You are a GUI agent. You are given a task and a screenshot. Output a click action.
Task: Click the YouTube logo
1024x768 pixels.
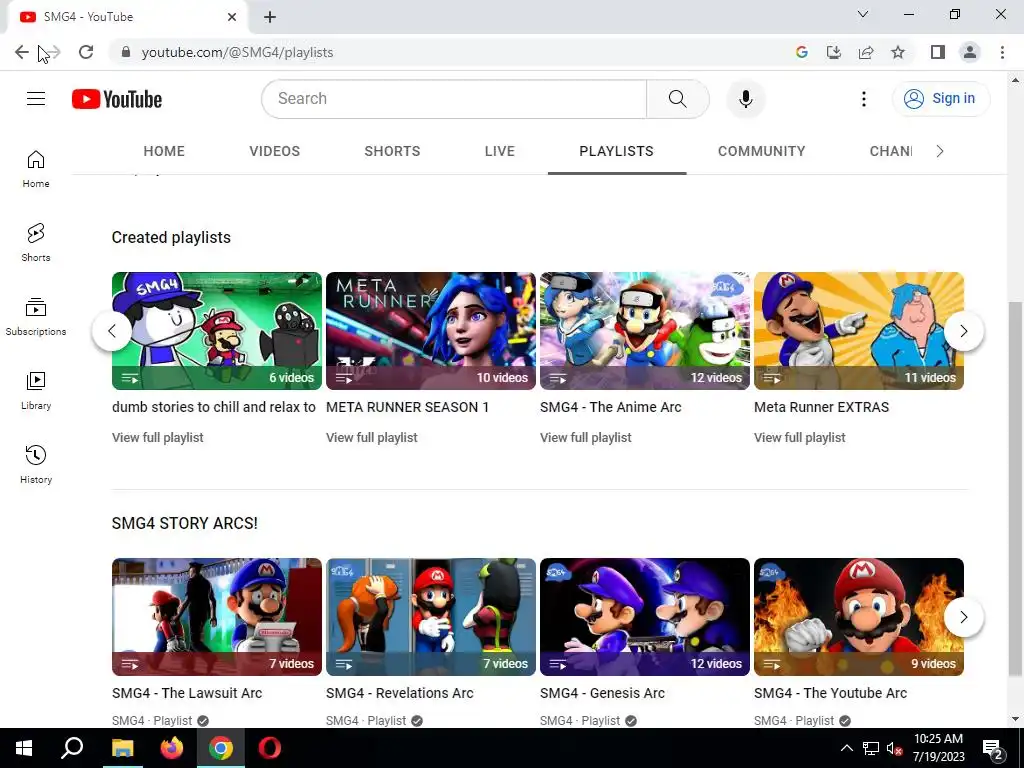(x=117, y=99)
